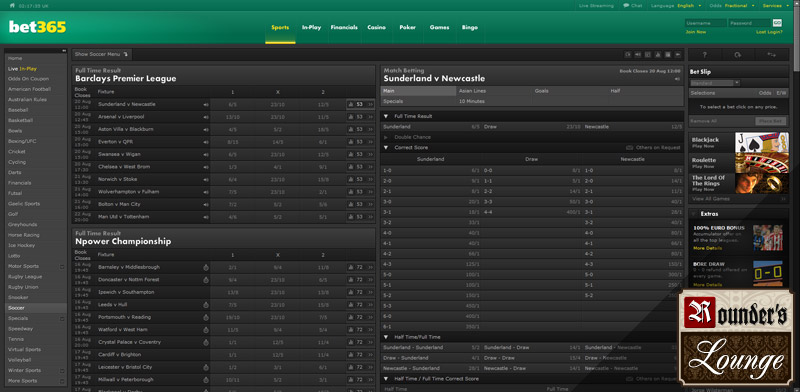Screen dimensions: 800x392
Task: Click audio icon for Sunderland v Newcastle row
Action: [206, 104]
